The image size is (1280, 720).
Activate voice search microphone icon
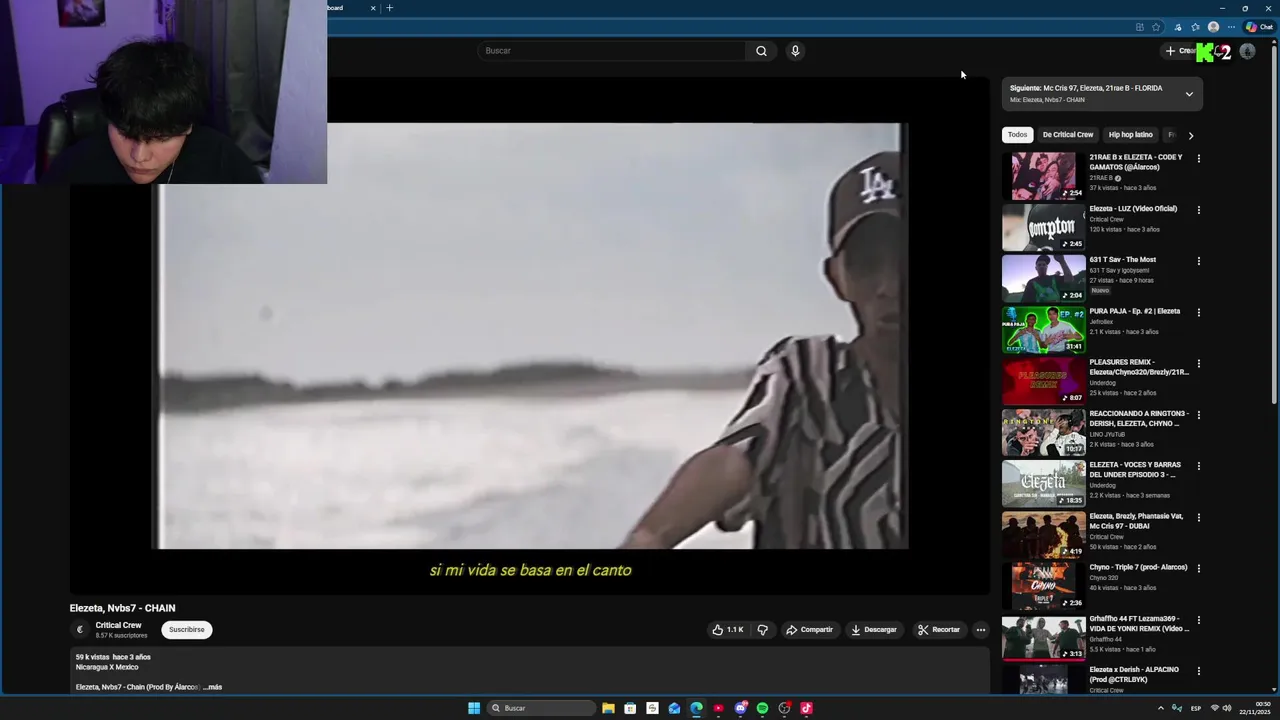(795, 51)
